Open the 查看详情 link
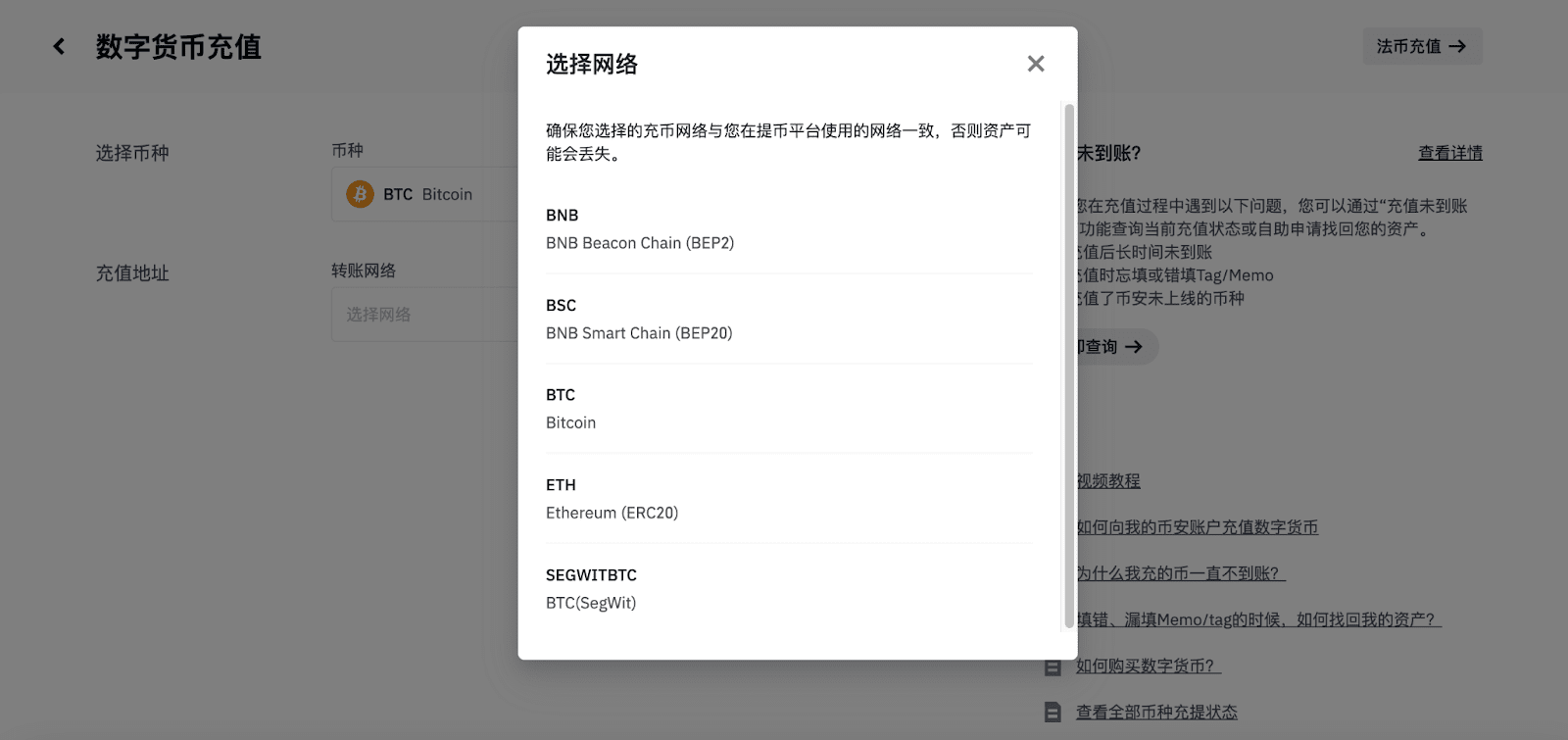 point(1450,153)
